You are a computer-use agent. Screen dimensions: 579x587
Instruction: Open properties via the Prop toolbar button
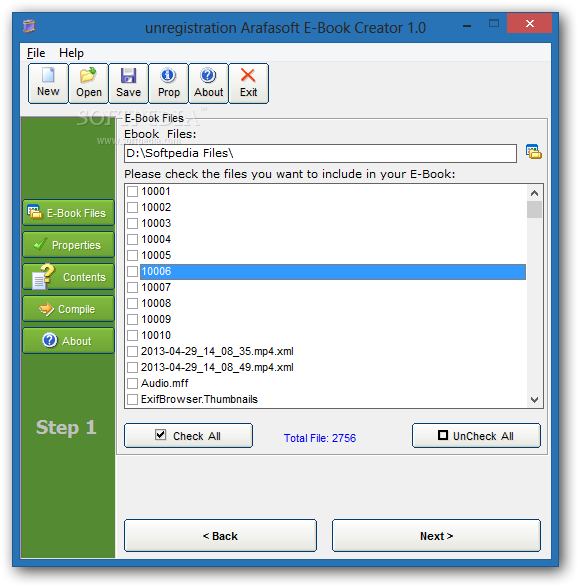168,83
